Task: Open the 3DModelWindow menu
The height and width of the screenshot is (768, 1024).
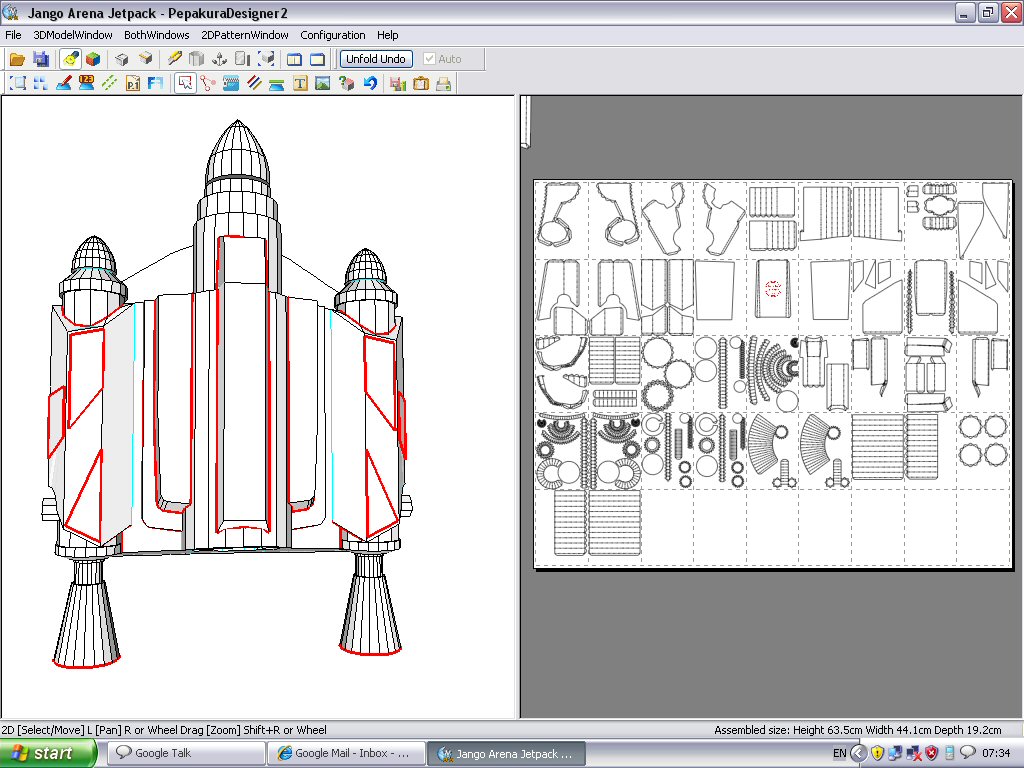Action: [72, 35]
